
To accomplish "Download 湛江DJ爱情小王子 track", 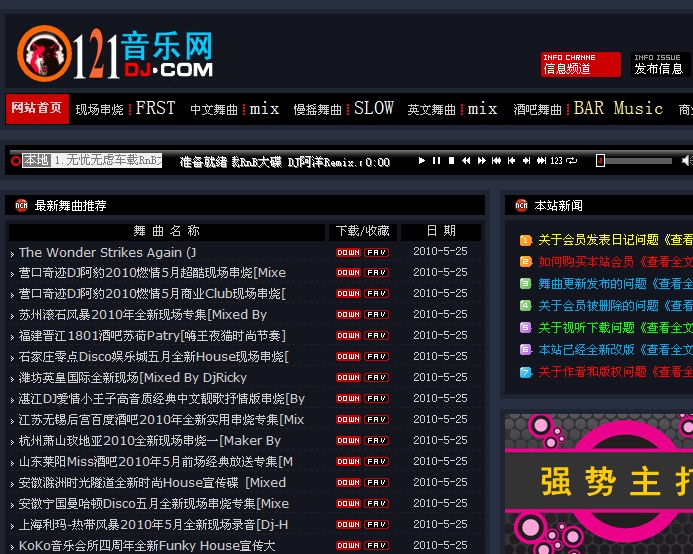I will [x=348, y=398].
